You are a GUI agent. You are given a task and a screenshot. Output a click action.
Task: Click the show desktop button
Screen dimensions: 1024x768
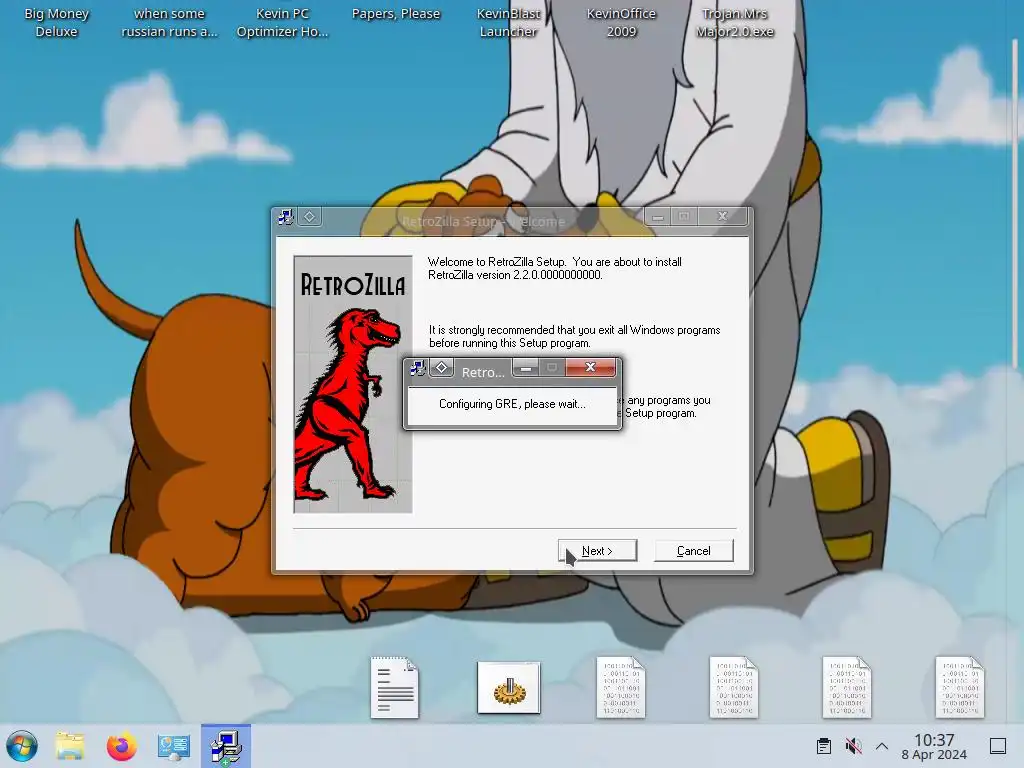(998, 746)
